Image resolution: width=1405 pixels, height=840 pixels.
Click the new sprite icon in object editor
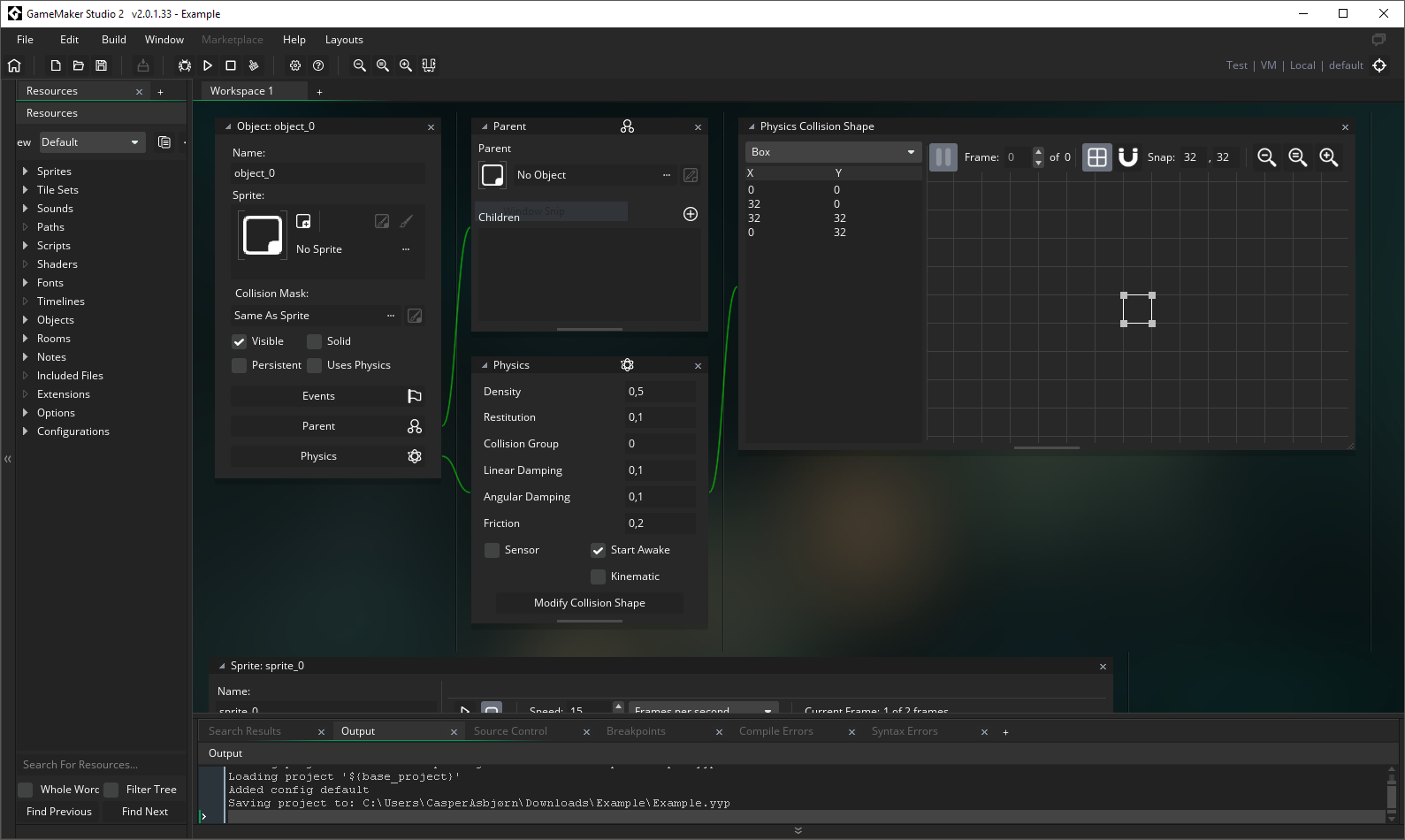(303, 221)
